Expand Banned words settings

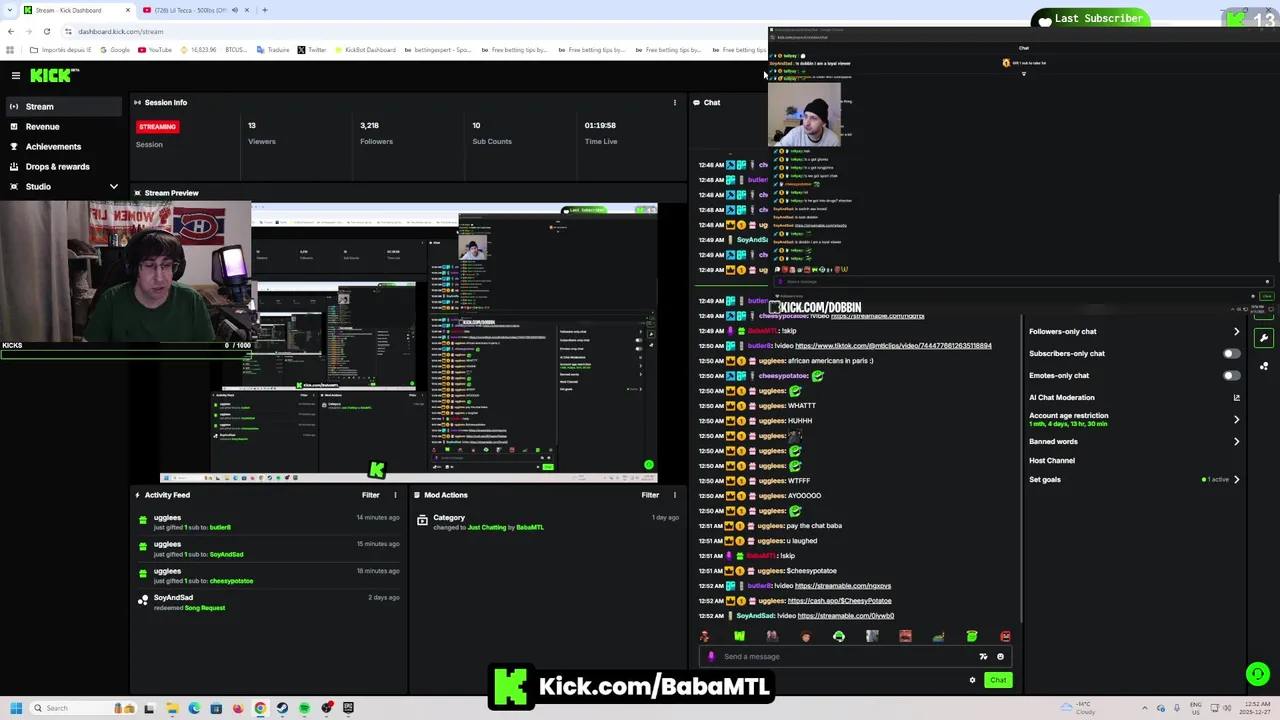[1236, 441]
